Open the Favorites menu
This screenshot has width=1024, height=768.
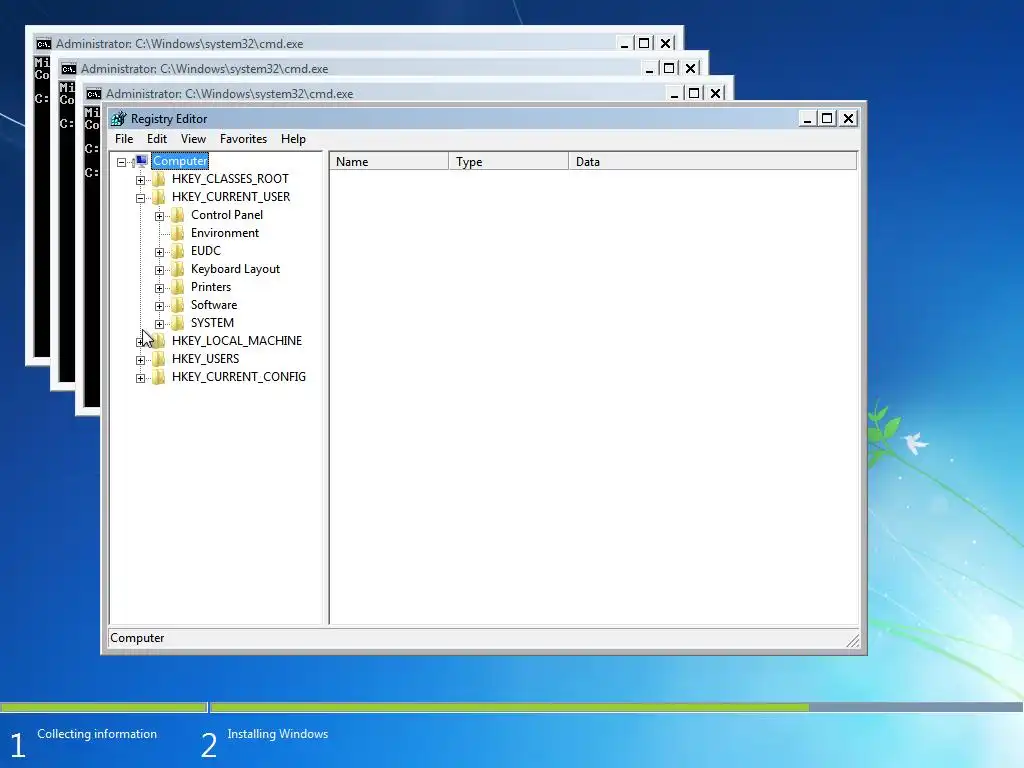(x=244, y=139)
